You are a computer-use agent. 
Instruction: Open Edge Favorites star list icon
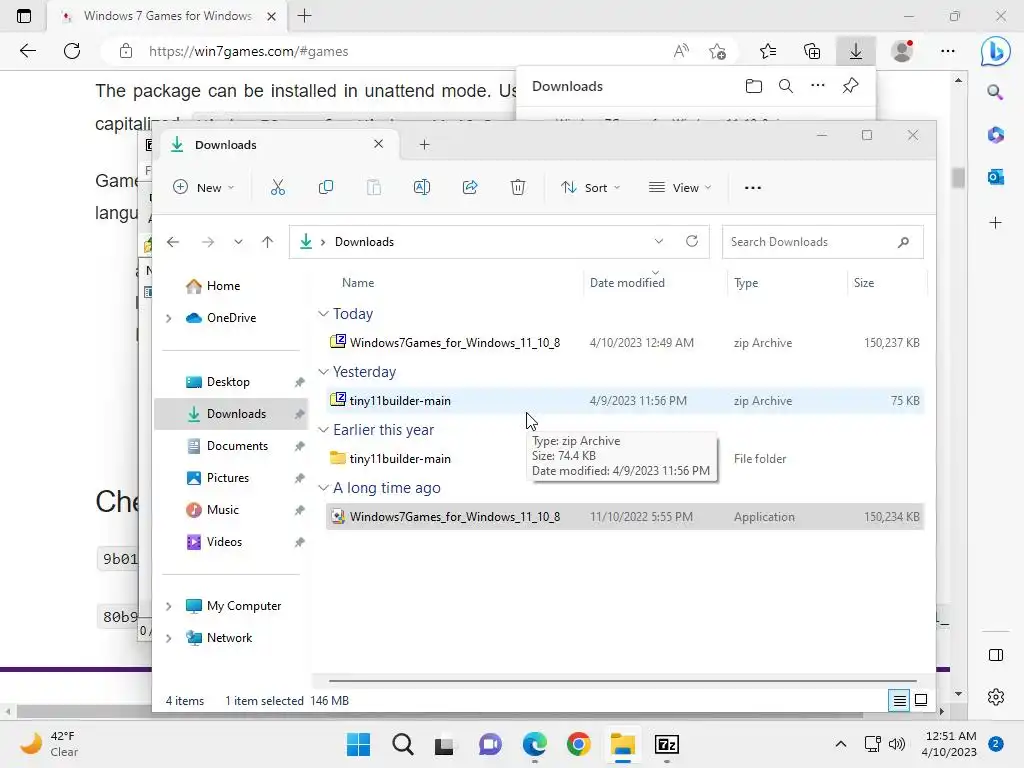tap(768, 51)
